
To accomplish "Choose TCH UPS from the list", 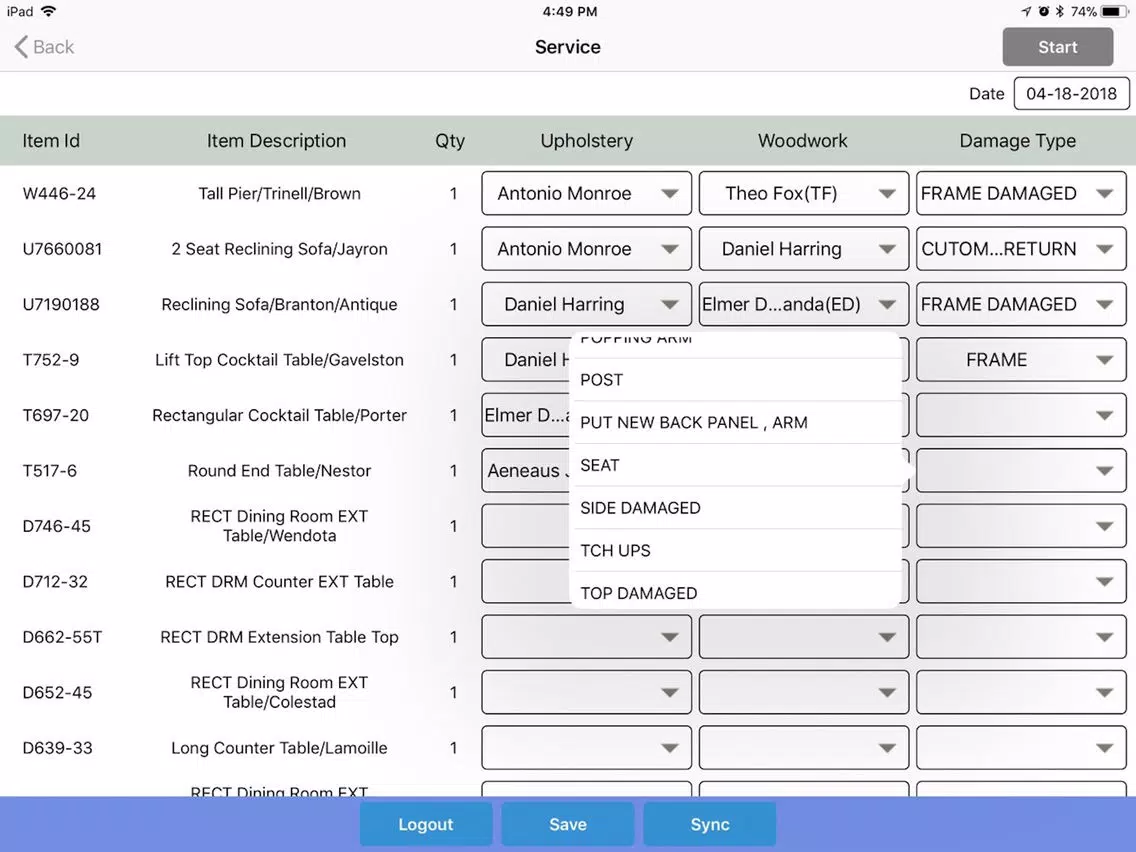I will (x=736, y=551).
